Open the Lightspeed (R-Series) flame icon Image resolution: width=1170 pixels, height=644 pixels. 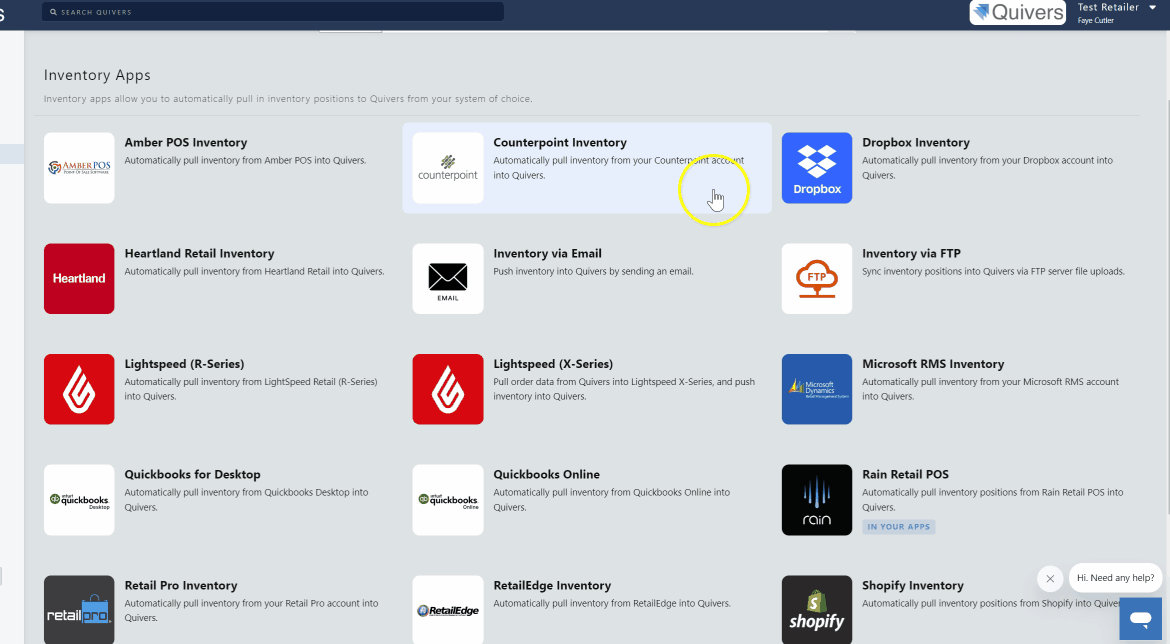point(79,390)
